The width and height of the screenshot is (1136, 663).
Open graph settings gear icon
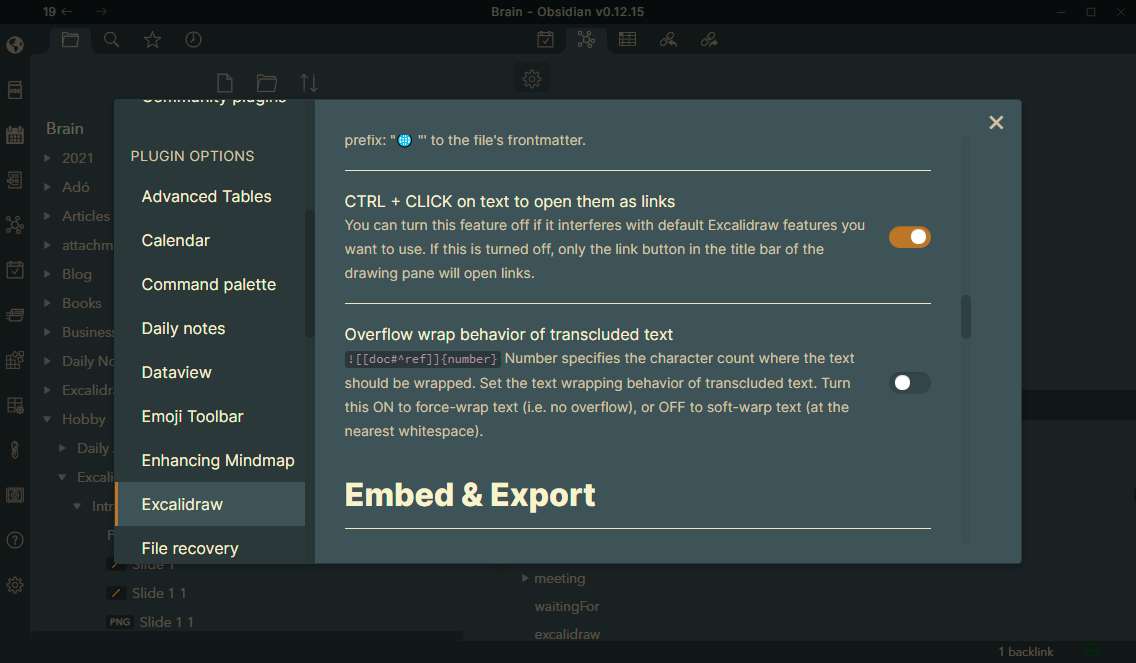(532, 79)
